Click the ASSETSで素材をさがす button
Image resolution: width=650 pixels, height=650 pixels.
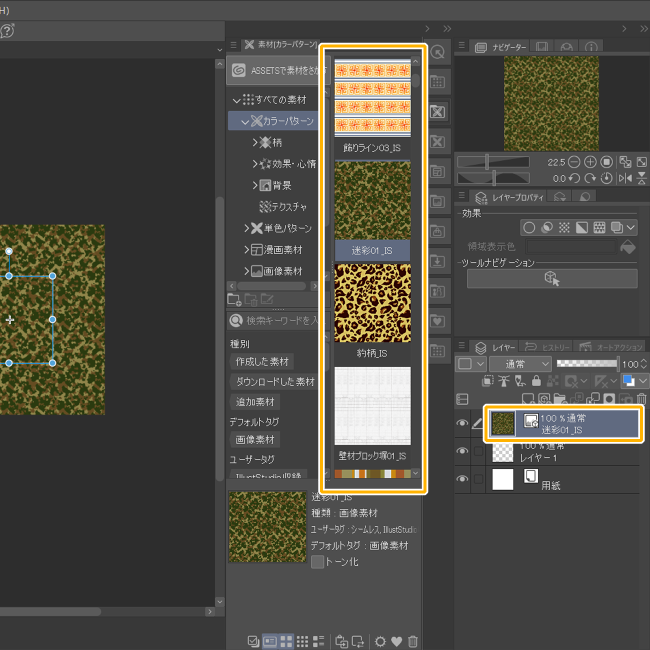277,70
